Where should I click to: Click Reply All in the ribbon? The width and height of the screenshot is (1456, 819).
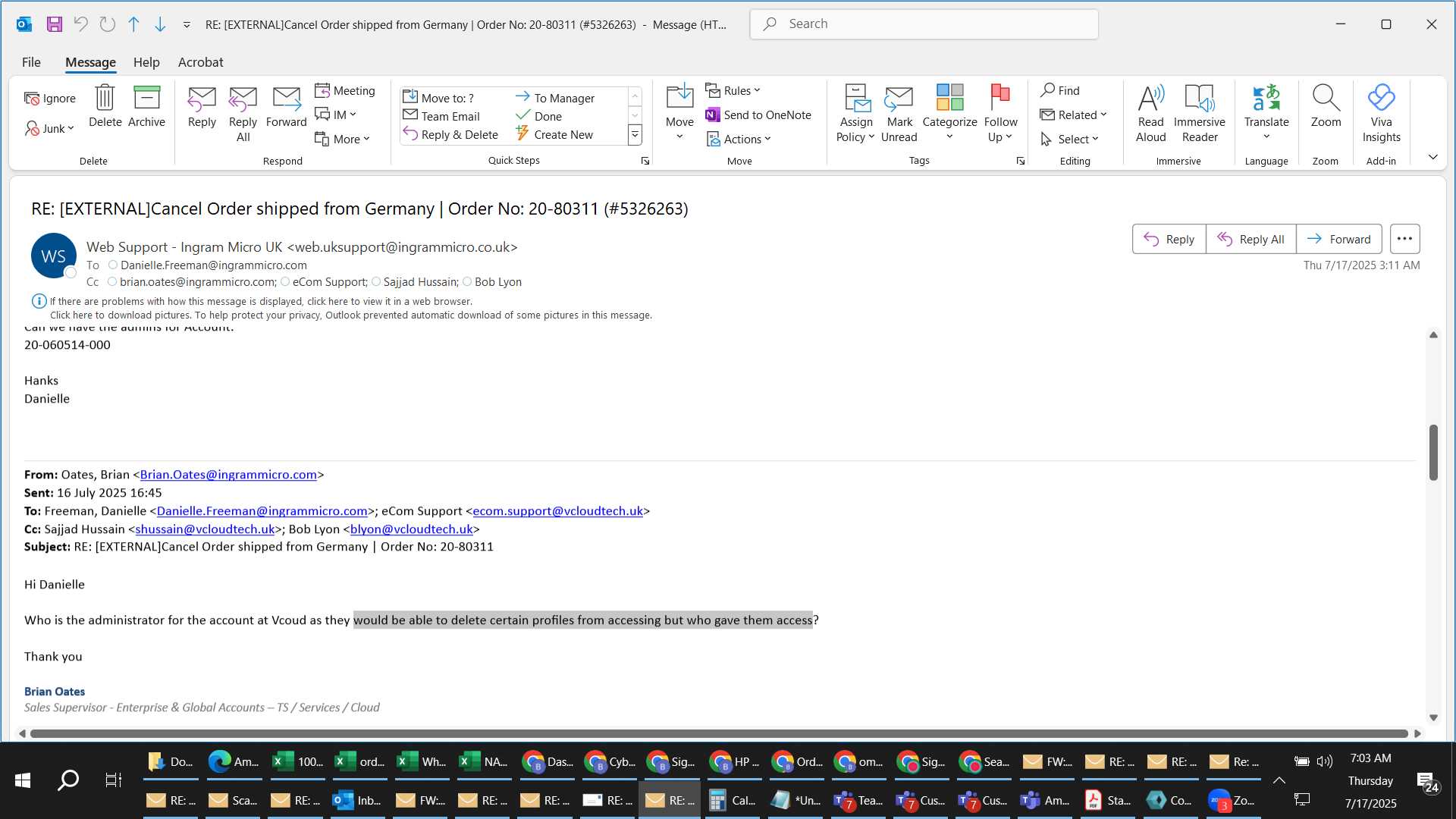243,114
